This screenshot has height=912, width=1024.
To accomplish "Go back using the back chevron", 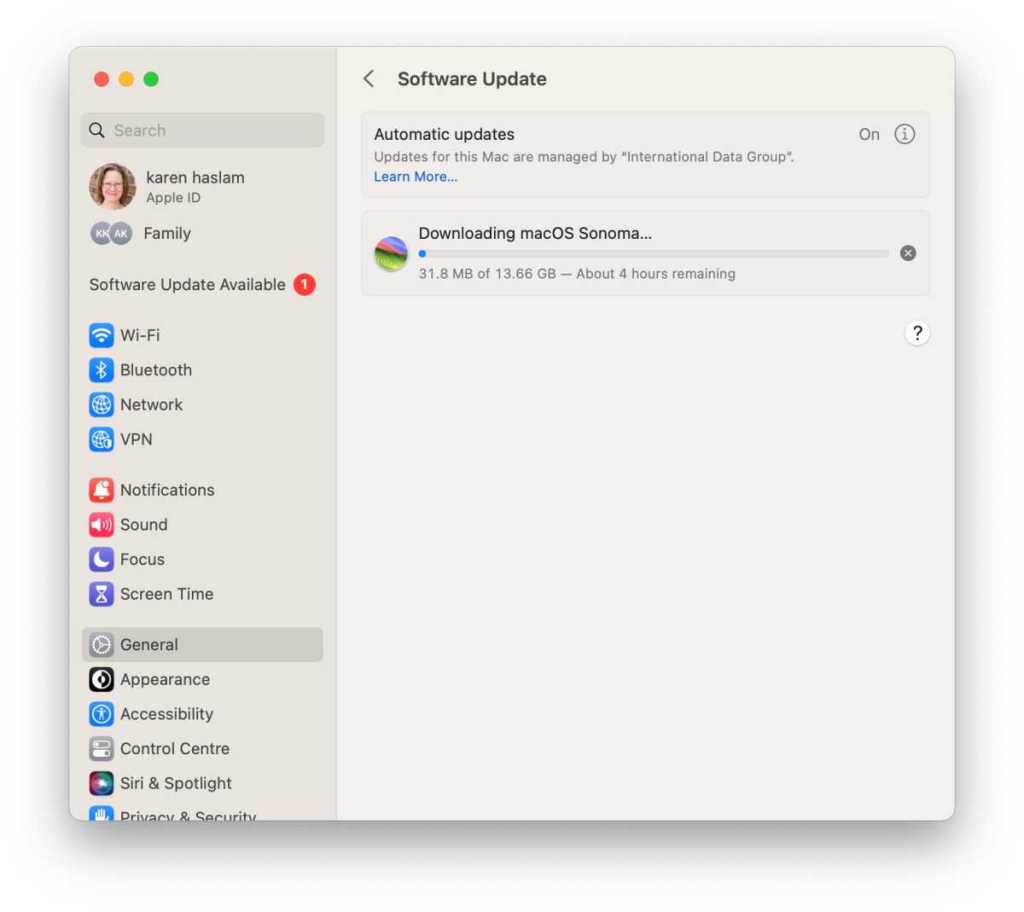I will click(369, 78).
